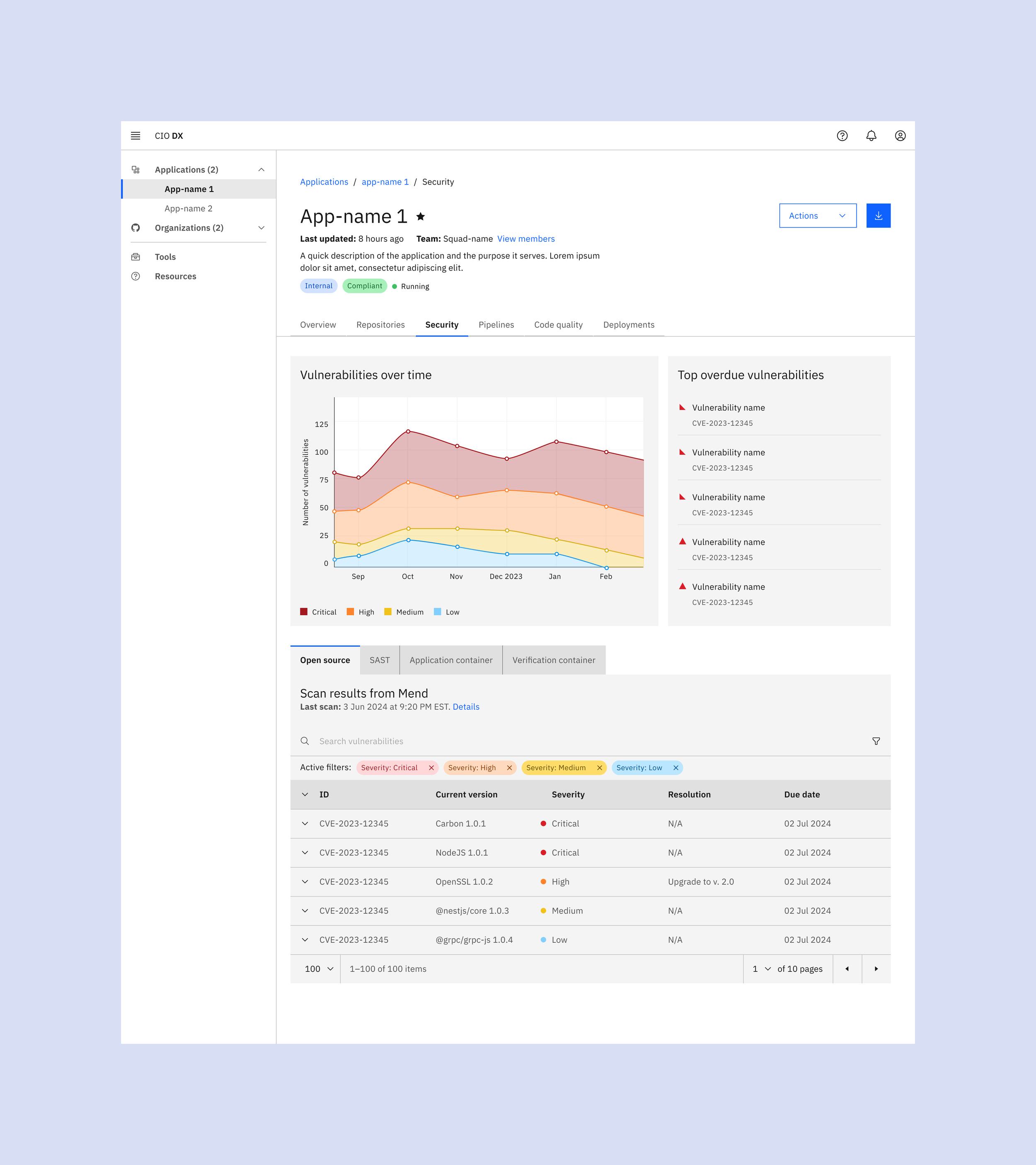1036x1165 pixels.
Task: Switch to the Repositories tab
Action: [x=380, y=325]
